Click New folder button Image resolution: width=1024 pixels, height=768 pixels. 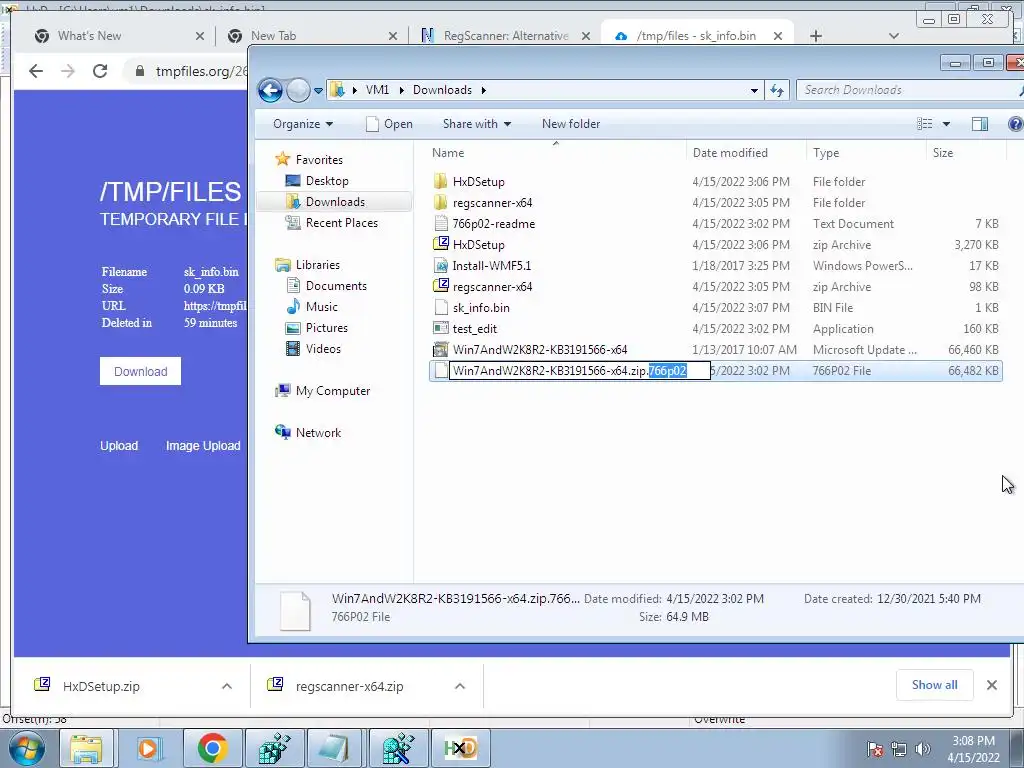pos(571,124)
